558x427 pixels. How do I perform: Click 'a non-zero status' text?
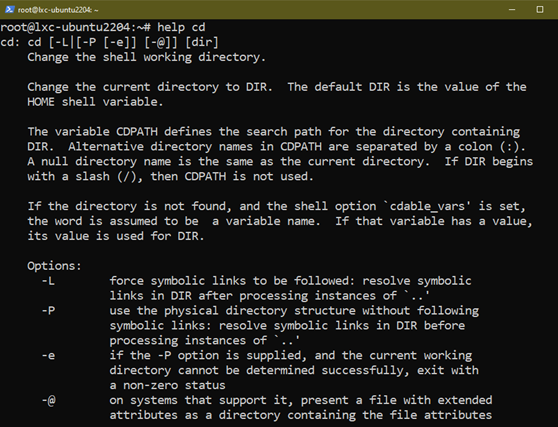coord(167,385)
